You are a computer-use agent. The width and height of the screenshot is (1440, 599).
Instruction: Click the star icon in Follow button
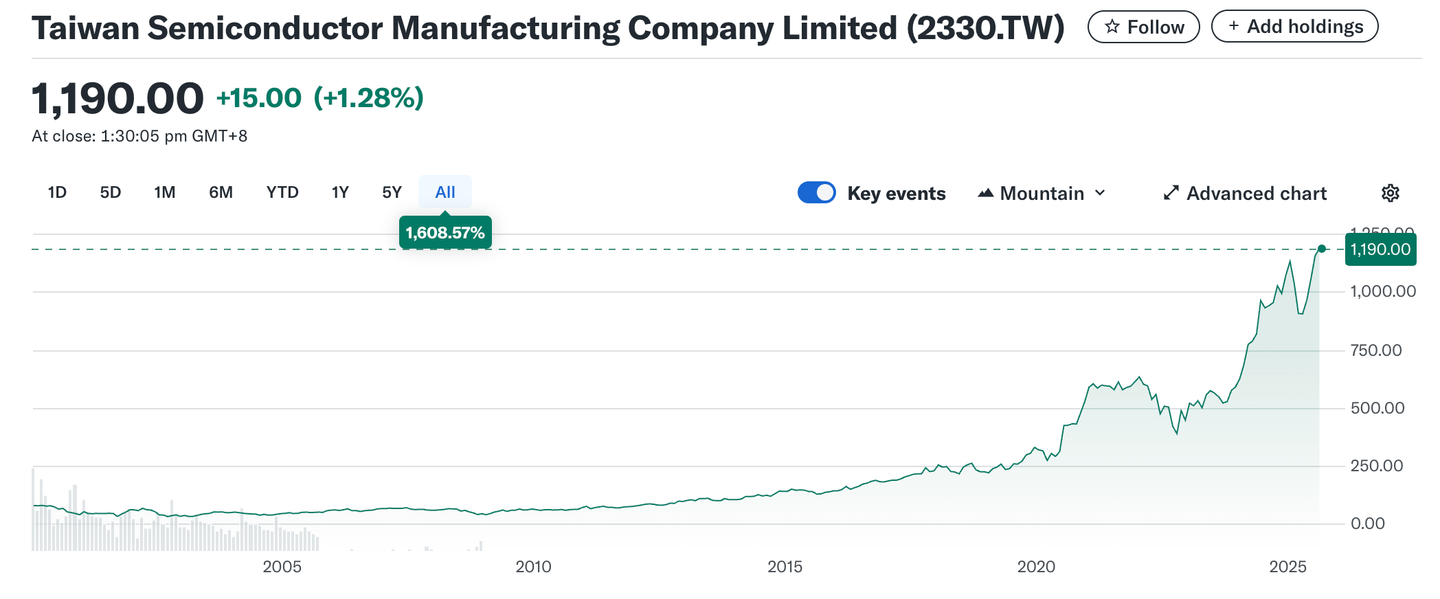(x=1112, y=27)
